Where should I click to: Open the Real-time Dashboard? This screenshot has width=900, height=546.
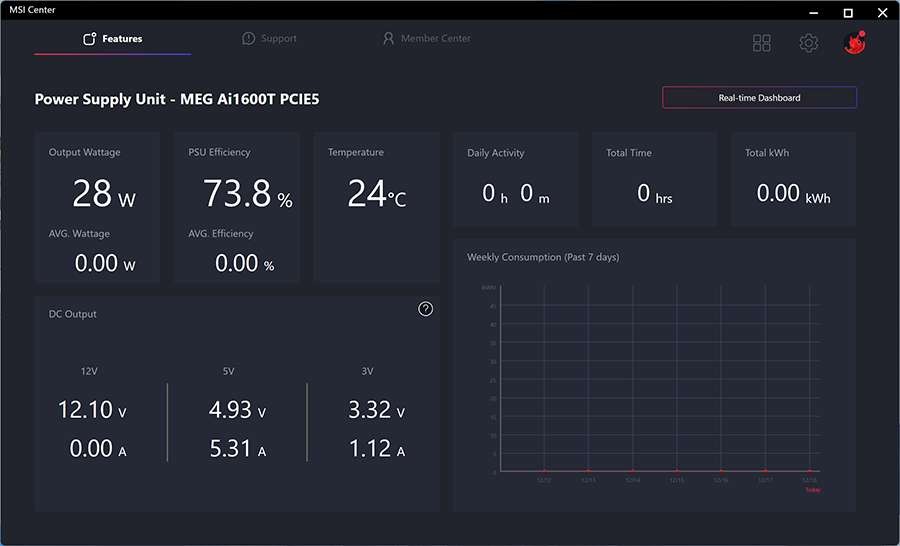click(759, 98)
